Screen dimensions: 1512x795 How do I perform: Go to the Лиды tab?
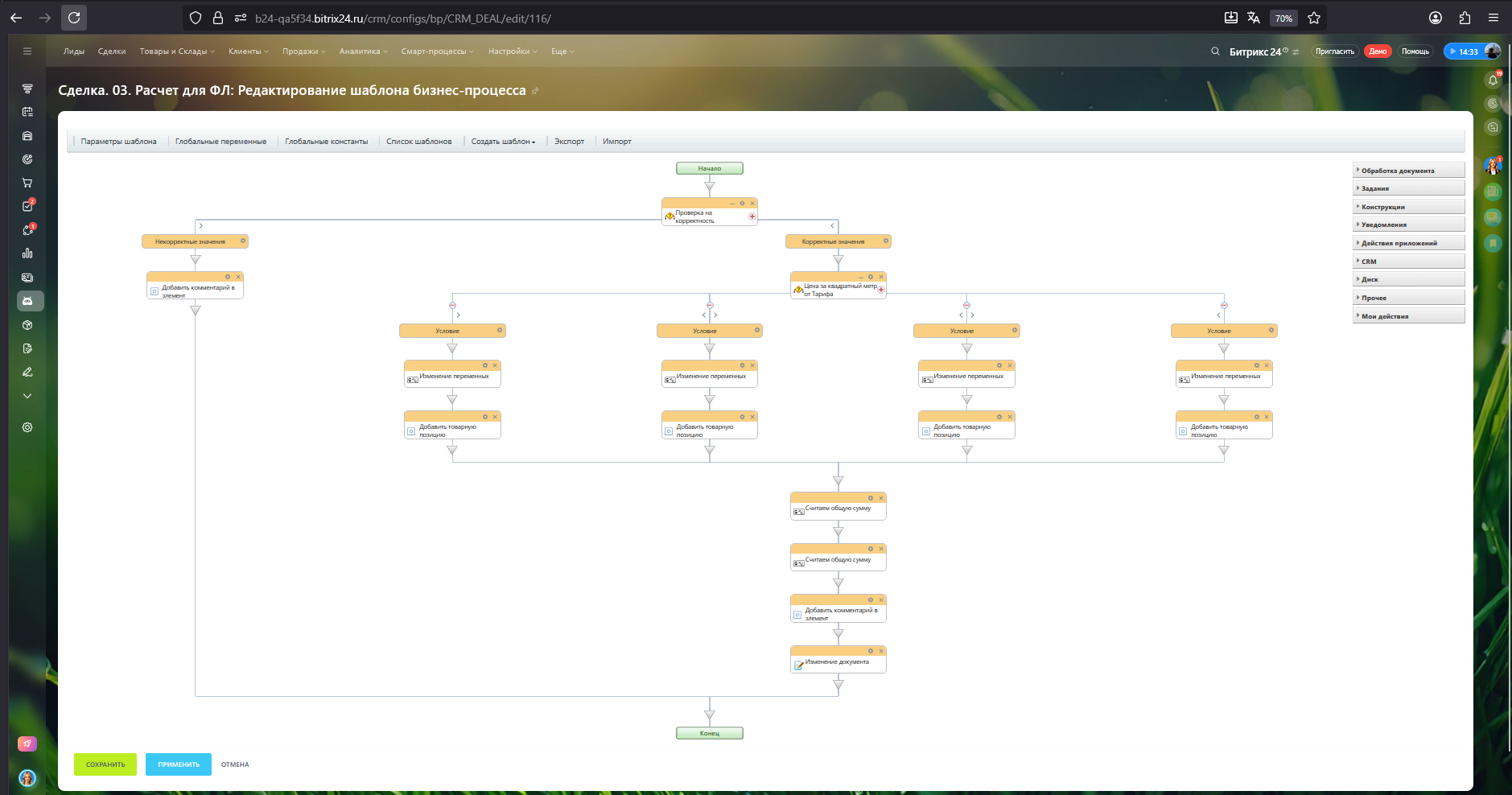coord(74,51)
